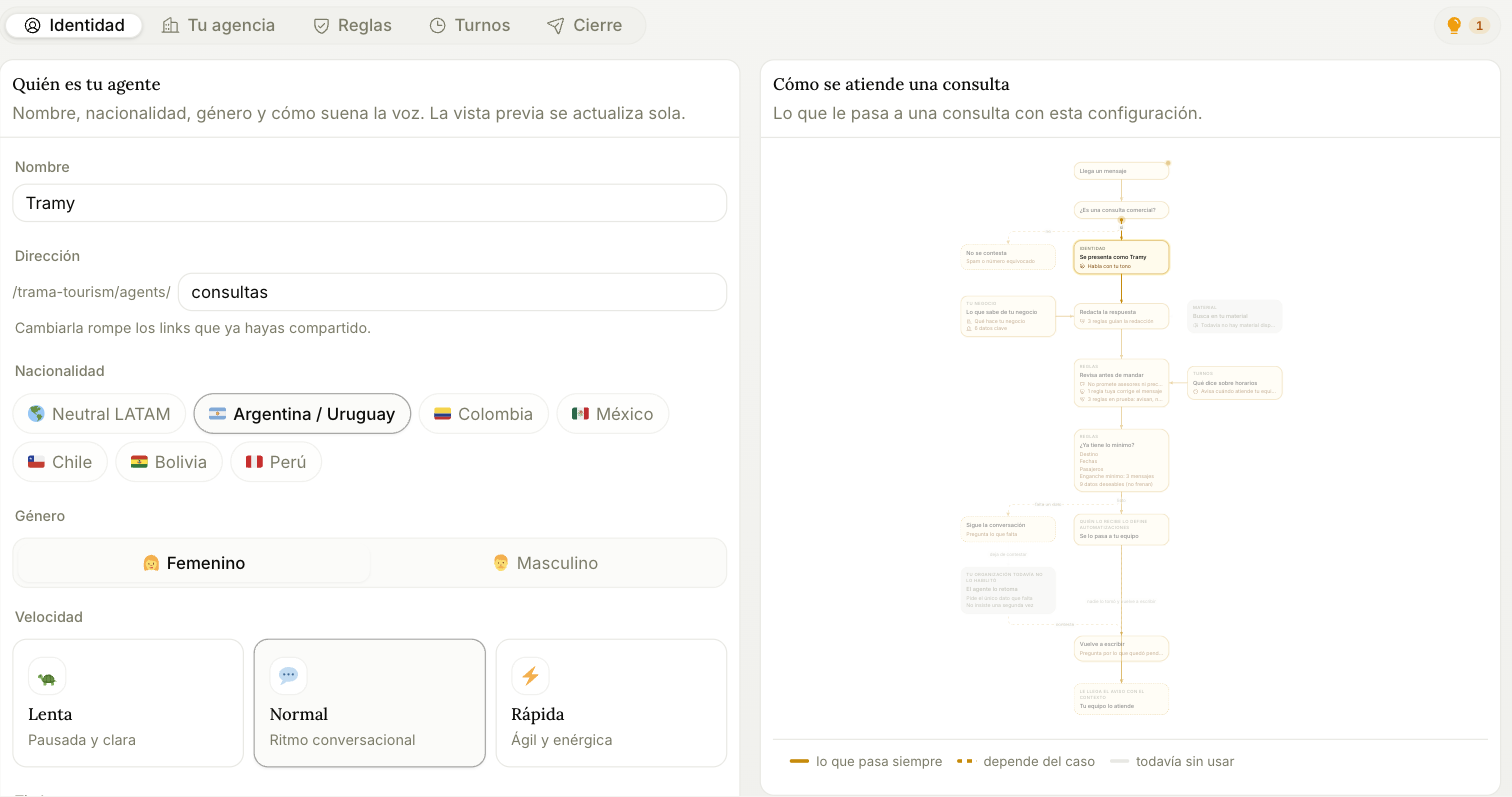
Task: Click the building icon on Tu agencia tab
Action: (x=171, y=25)
